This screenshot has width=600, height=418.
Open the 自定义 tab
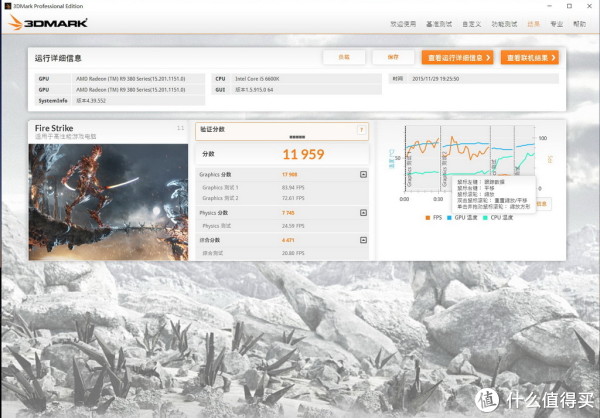click(x=471, y=24)
